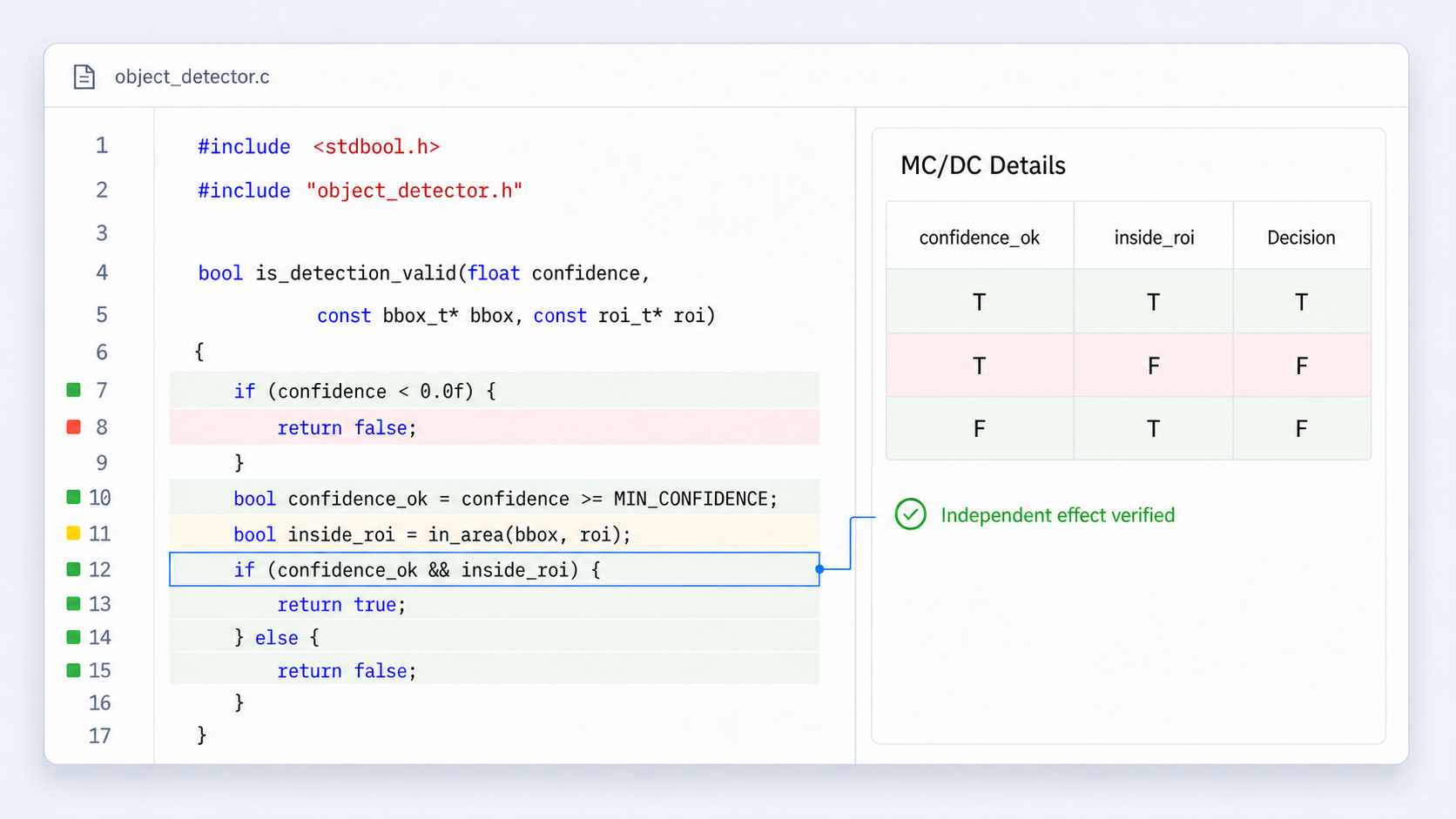Select the inside_roi column header
This screenshot has width=1456, height=819.
pyautogui.click(x=1154, y=236)
